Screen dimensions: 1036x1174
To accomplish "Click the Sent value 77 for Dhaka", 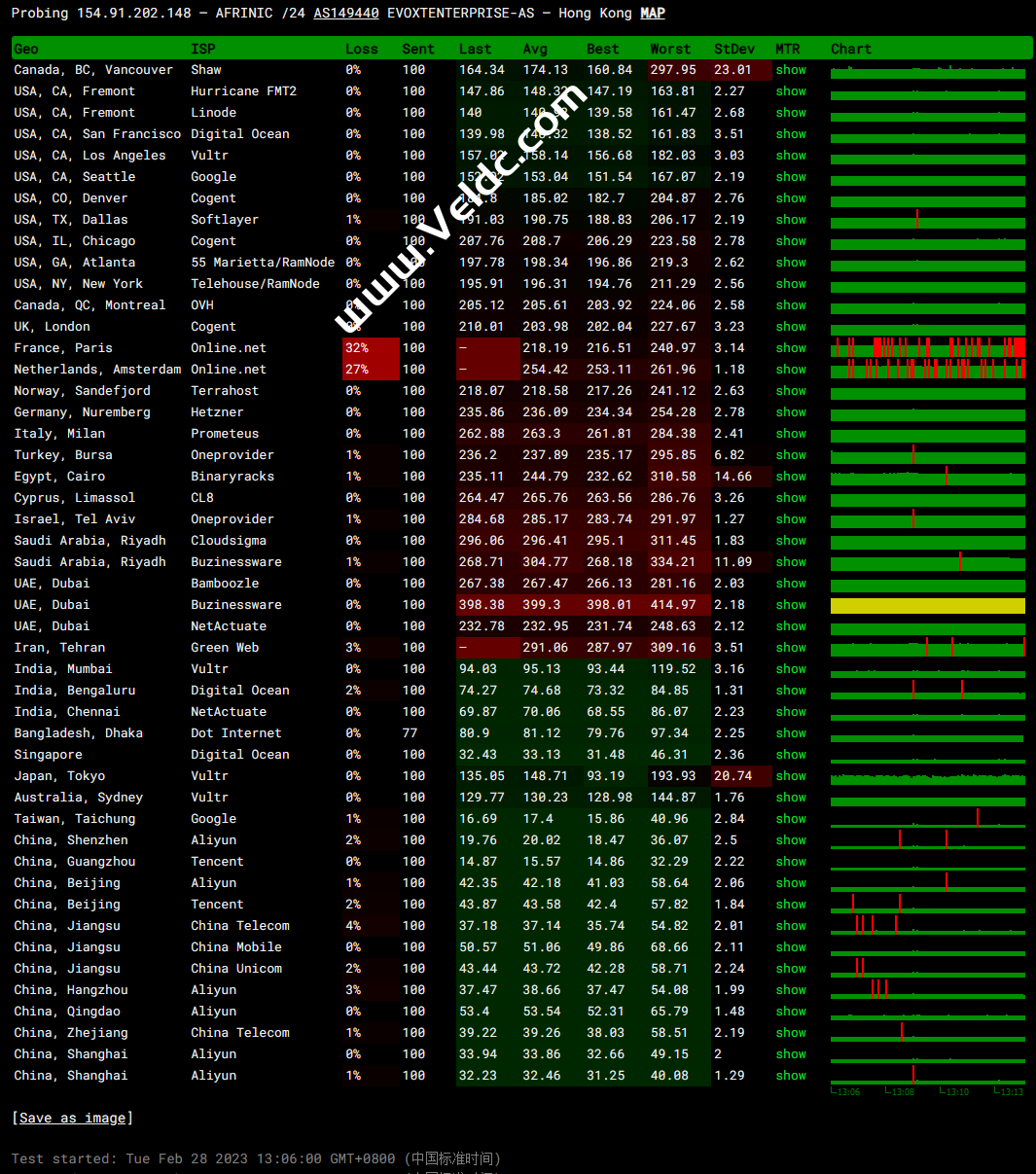I will 410,733.
